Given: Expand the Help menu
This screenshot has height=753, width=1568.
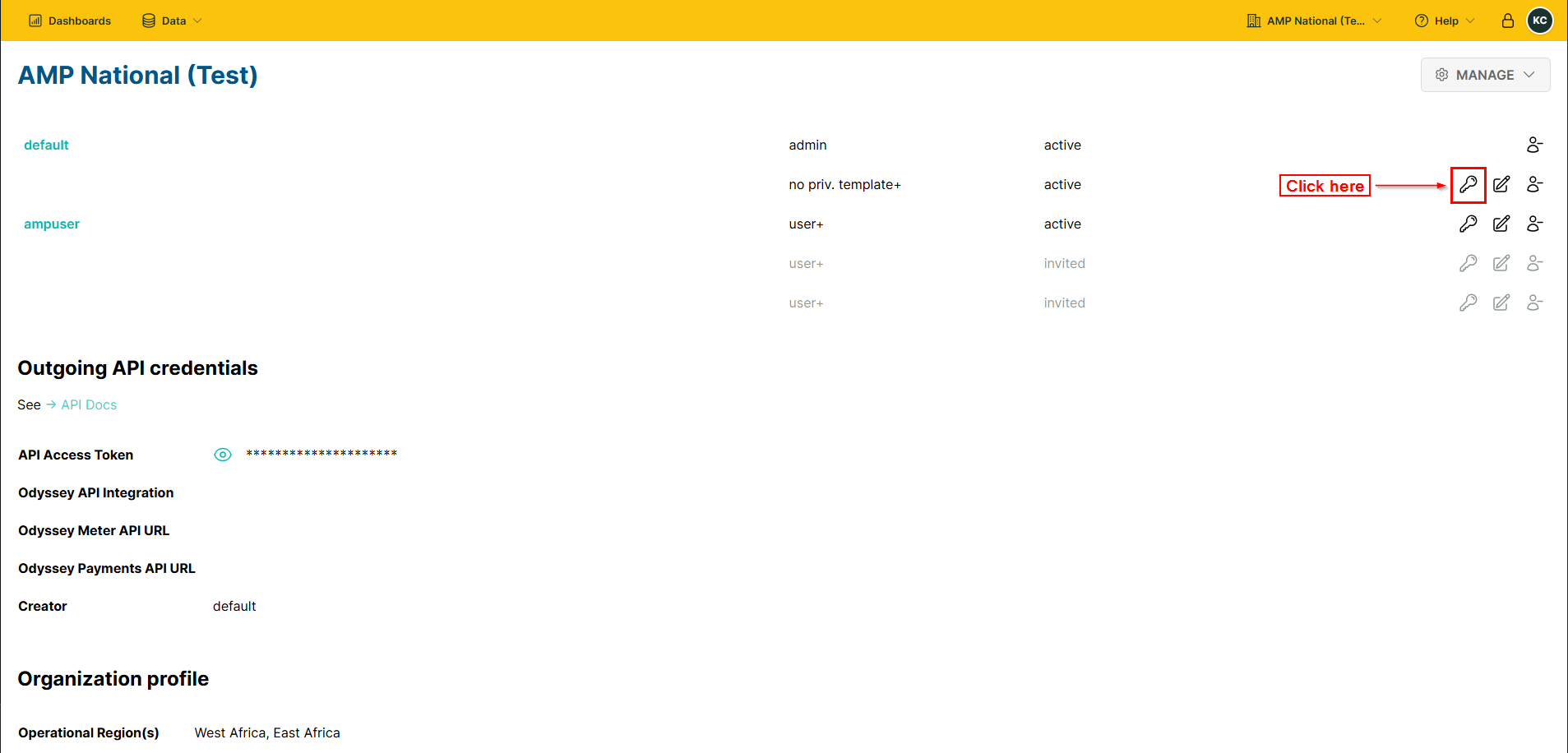Looking at the screenshot, I should pos(1445,21).
